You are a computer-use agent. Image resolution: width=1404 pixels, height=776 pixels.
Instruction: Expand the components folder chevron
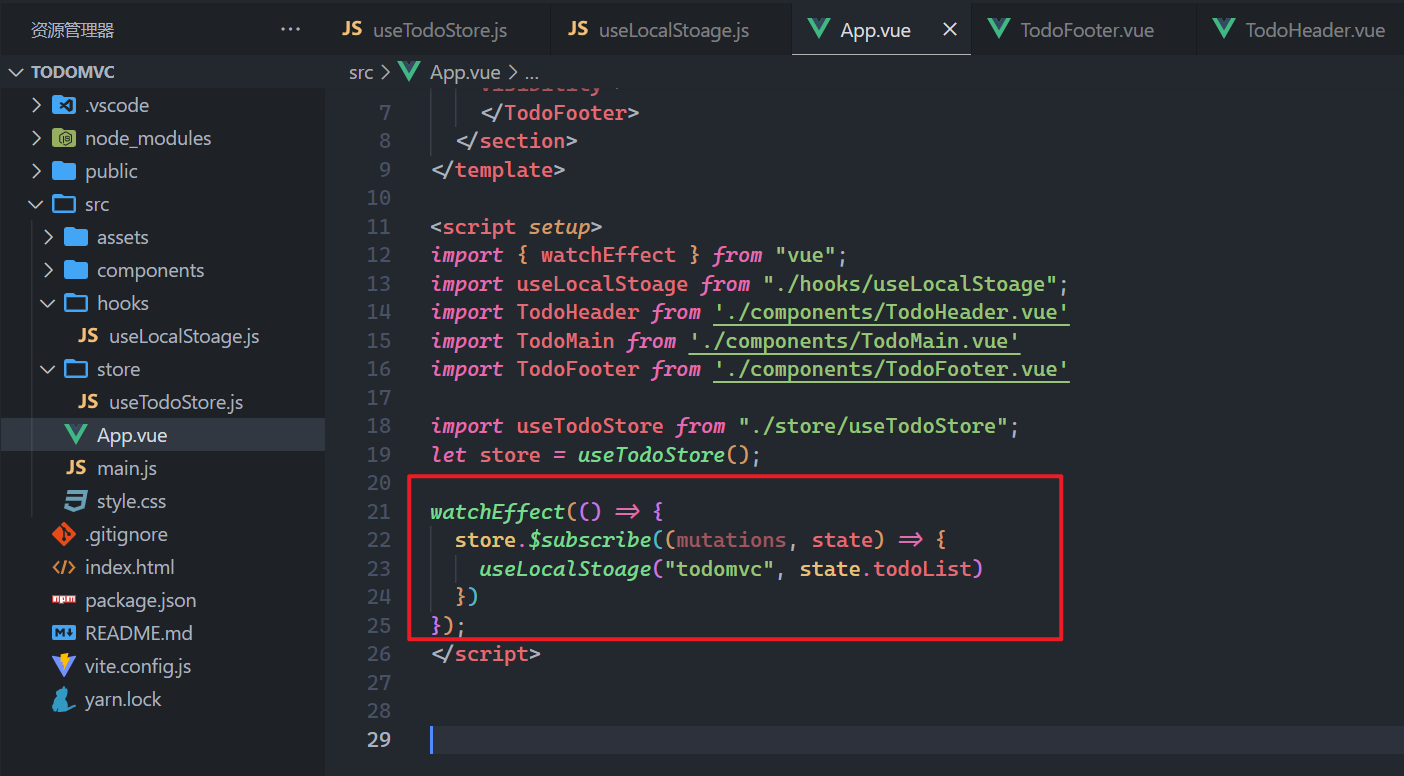click(x=49, y=271)
